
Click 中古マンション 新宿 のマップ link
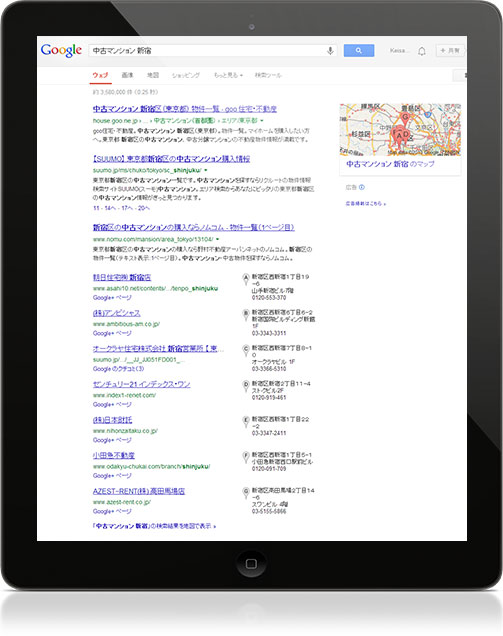coord(390,164)
